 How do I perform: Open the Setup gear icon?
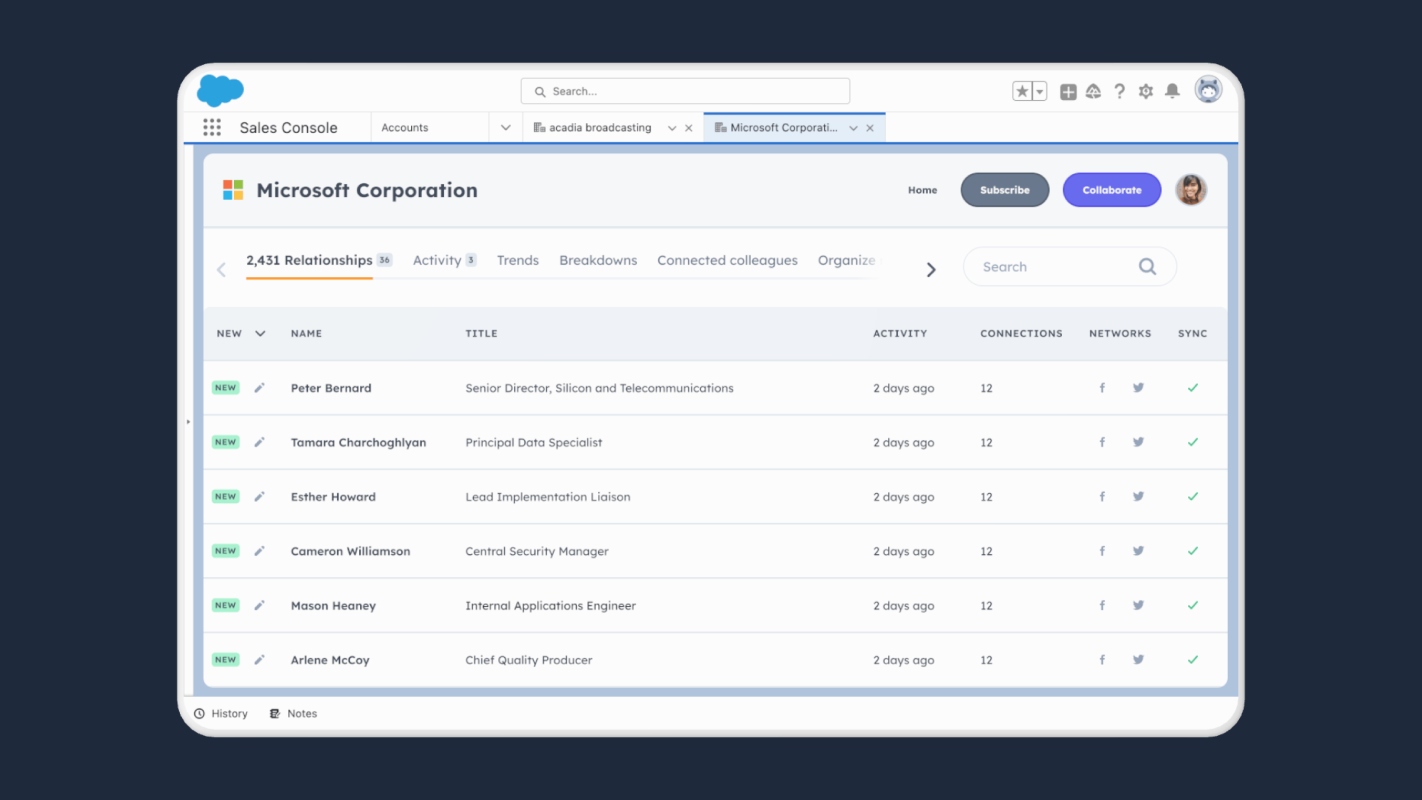click(1146, 91)
